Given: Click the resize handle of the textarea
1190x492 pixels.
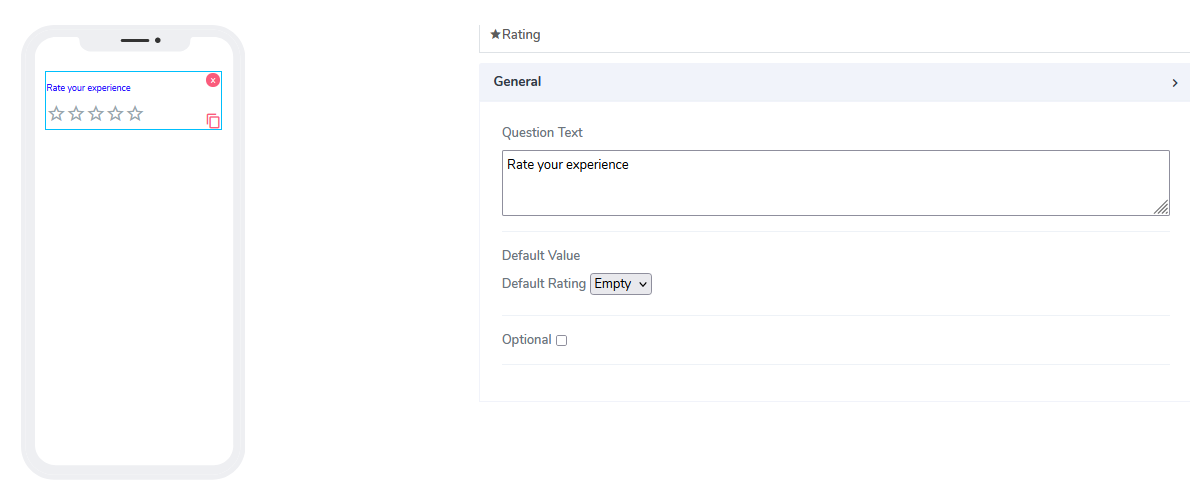Looking at the screenshot, I should coord(1161,207).
